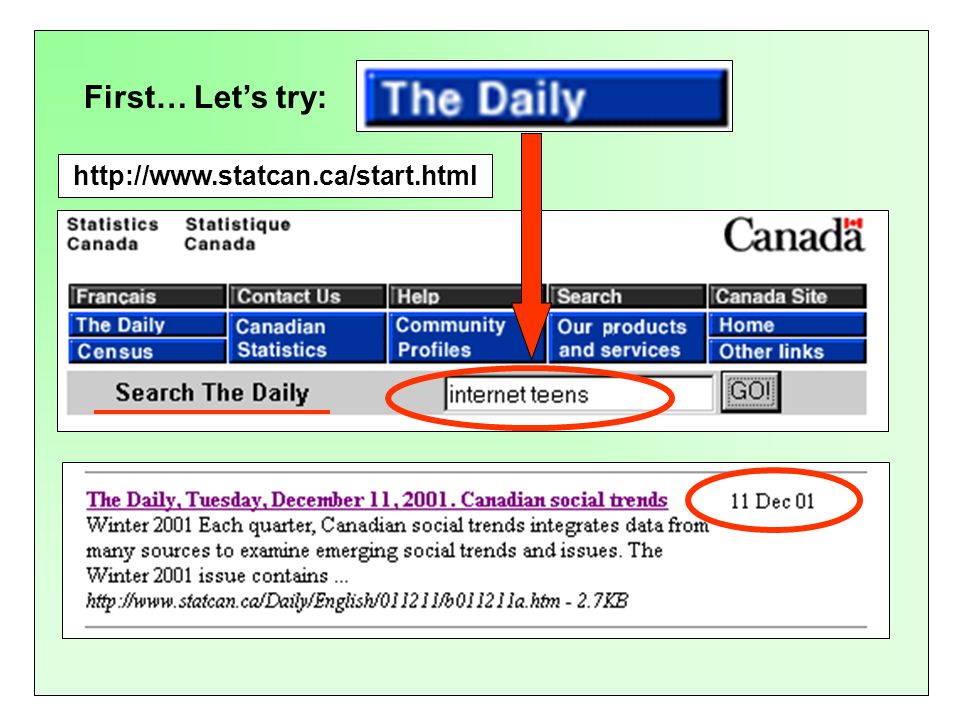Select the Census menu button
960x720 pixels.
(x=147, y=351)
